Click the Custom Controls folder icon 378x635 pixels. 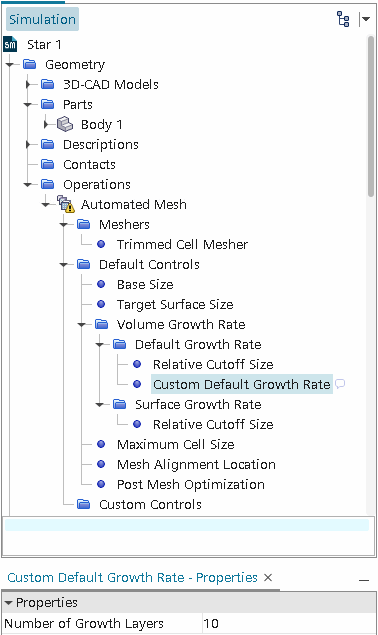click(x=83, y=504)
